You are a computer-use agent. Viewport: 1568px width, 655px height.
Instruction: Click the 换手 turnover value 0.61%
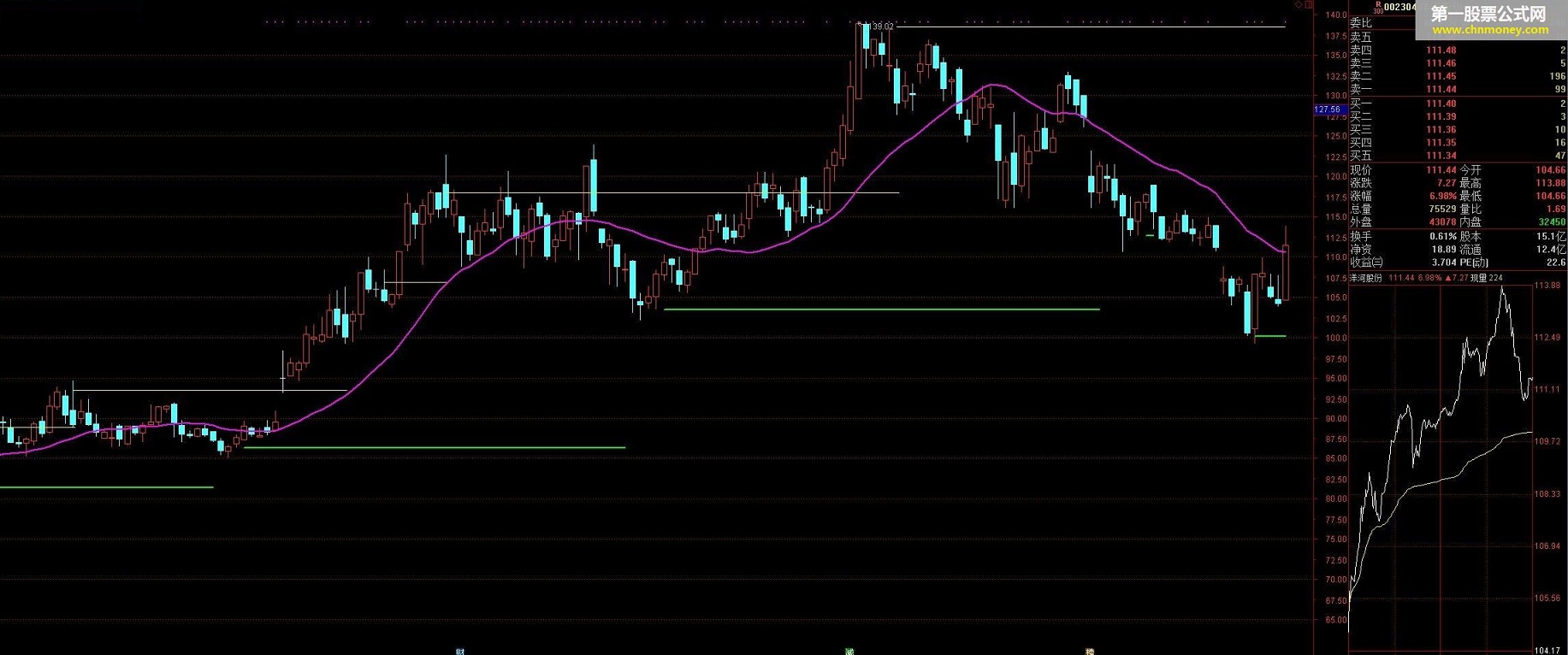tap(1442, 236)
